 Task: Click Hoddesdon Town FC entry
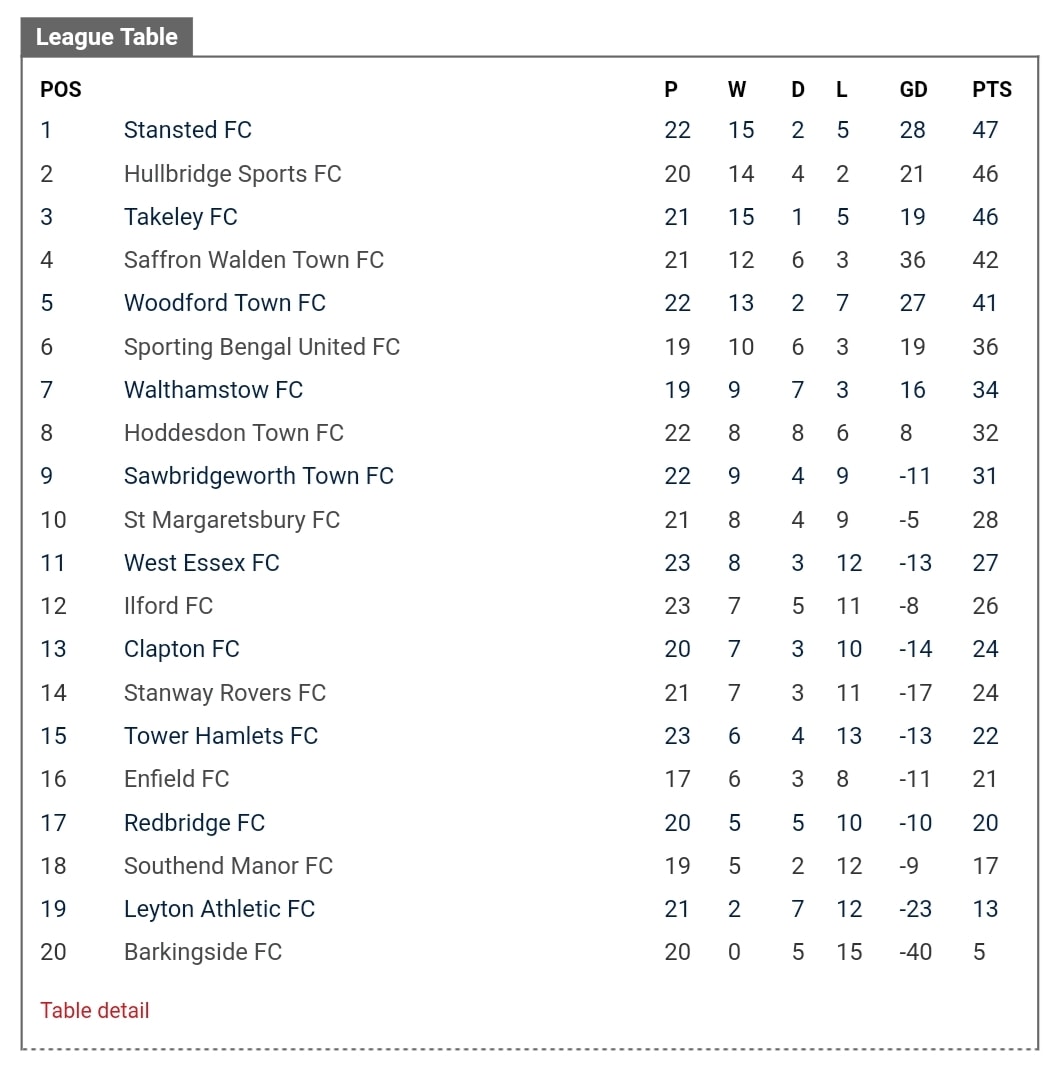[x=234, y=433]
